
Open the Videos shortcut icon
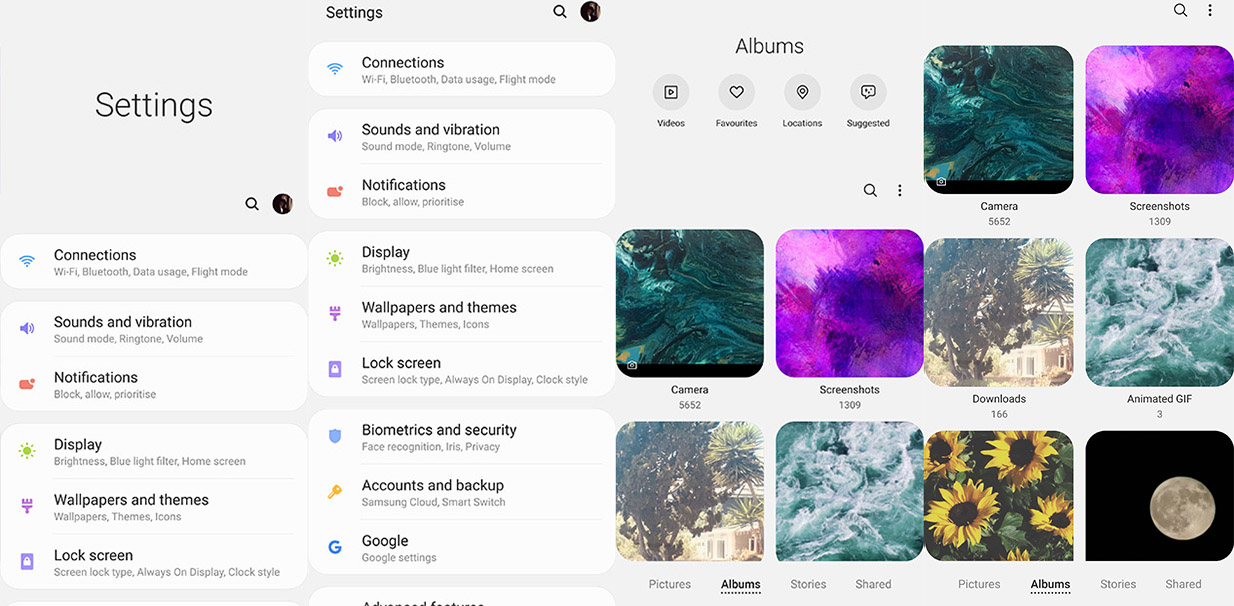pyautogui.click(x=671, y=92)
